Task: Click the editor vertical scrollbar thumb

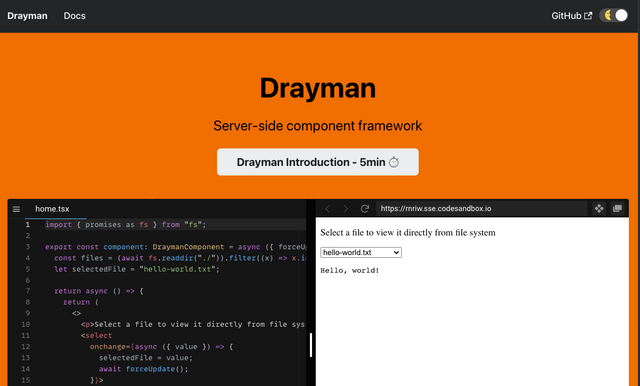Action: pos(311,345)
